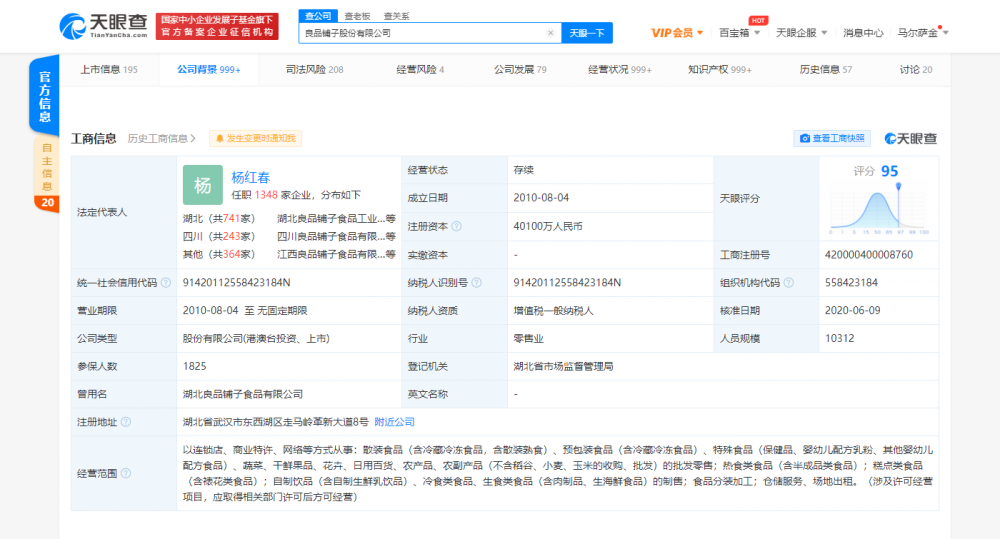This screenshot has width=1000, height=539.
Task: Select the 查关系 search tab
Action: 397,16
